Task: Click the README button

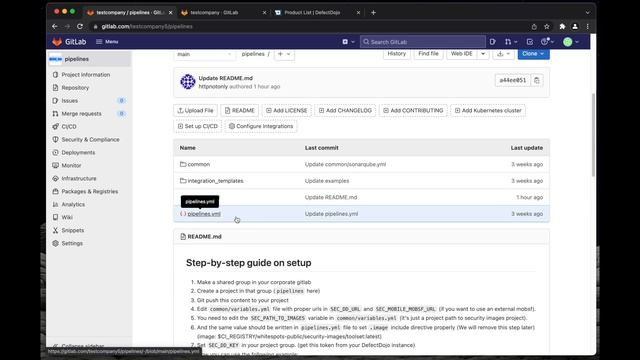Action: pyautogui.click(x=240, y=110)
